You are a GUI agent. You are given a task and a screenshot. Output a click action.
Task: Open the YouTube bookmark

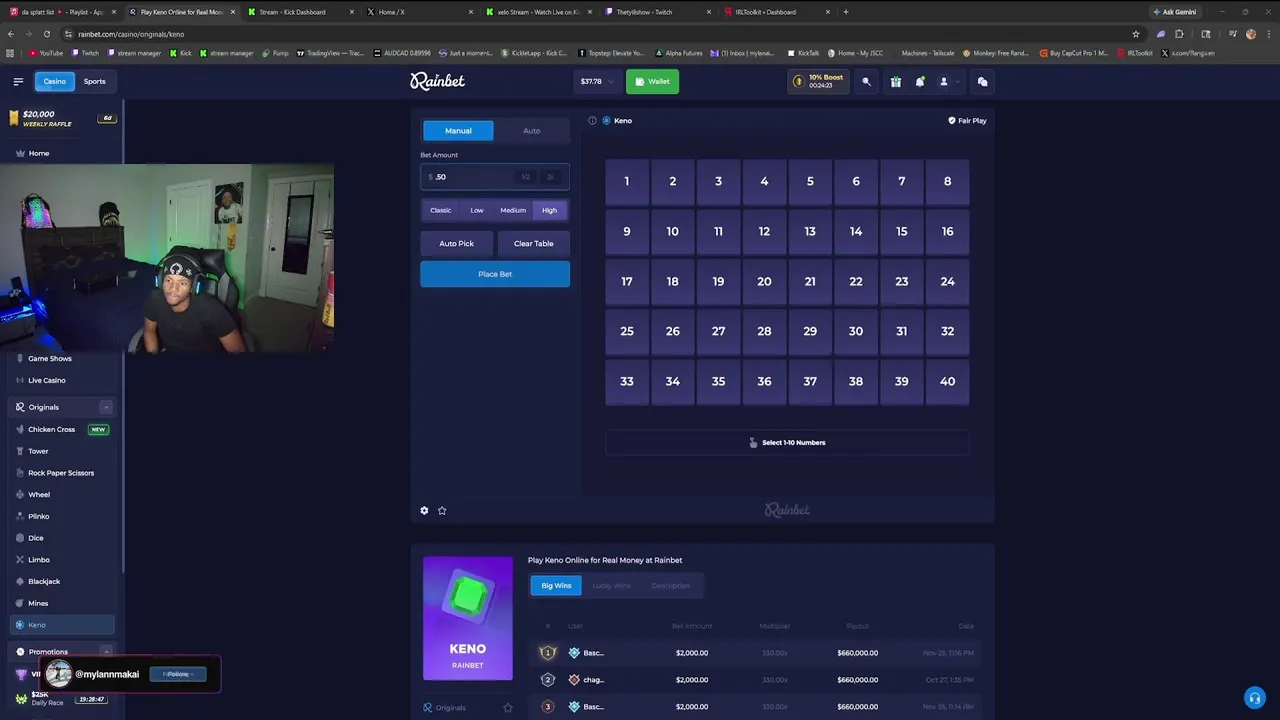click(46, 53)
